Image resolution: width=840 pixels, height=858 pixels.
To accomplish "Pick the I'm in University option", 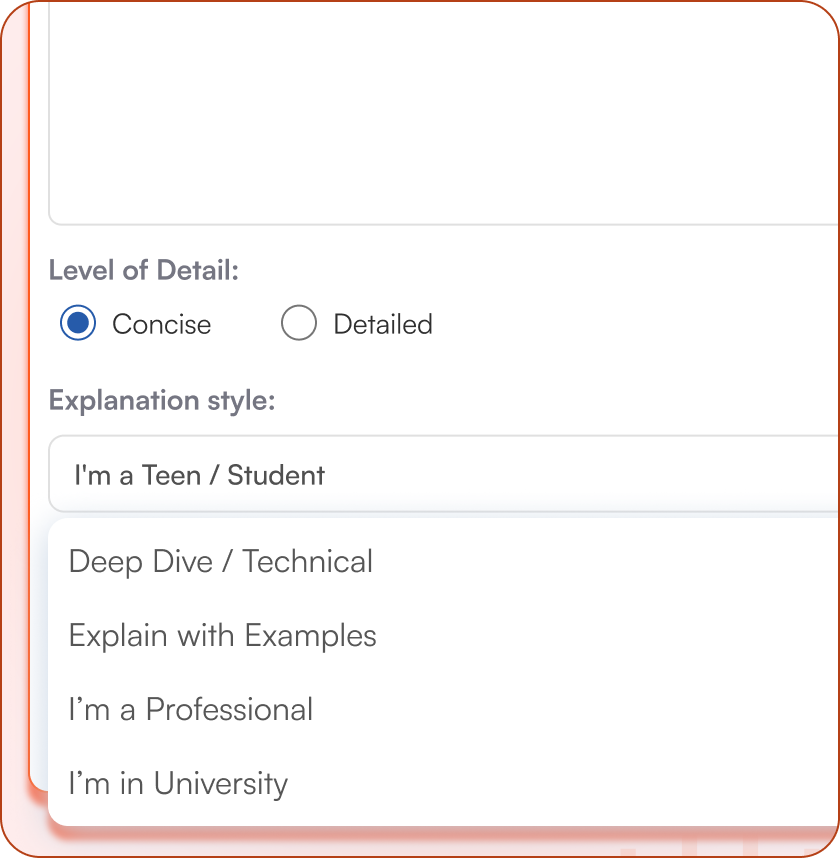I will (178, 784).
